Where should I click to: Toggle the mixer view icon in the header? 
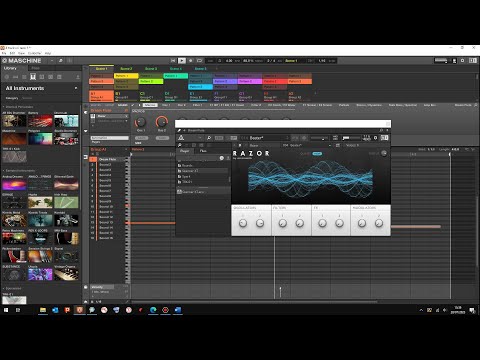click(x=70, y=60)
